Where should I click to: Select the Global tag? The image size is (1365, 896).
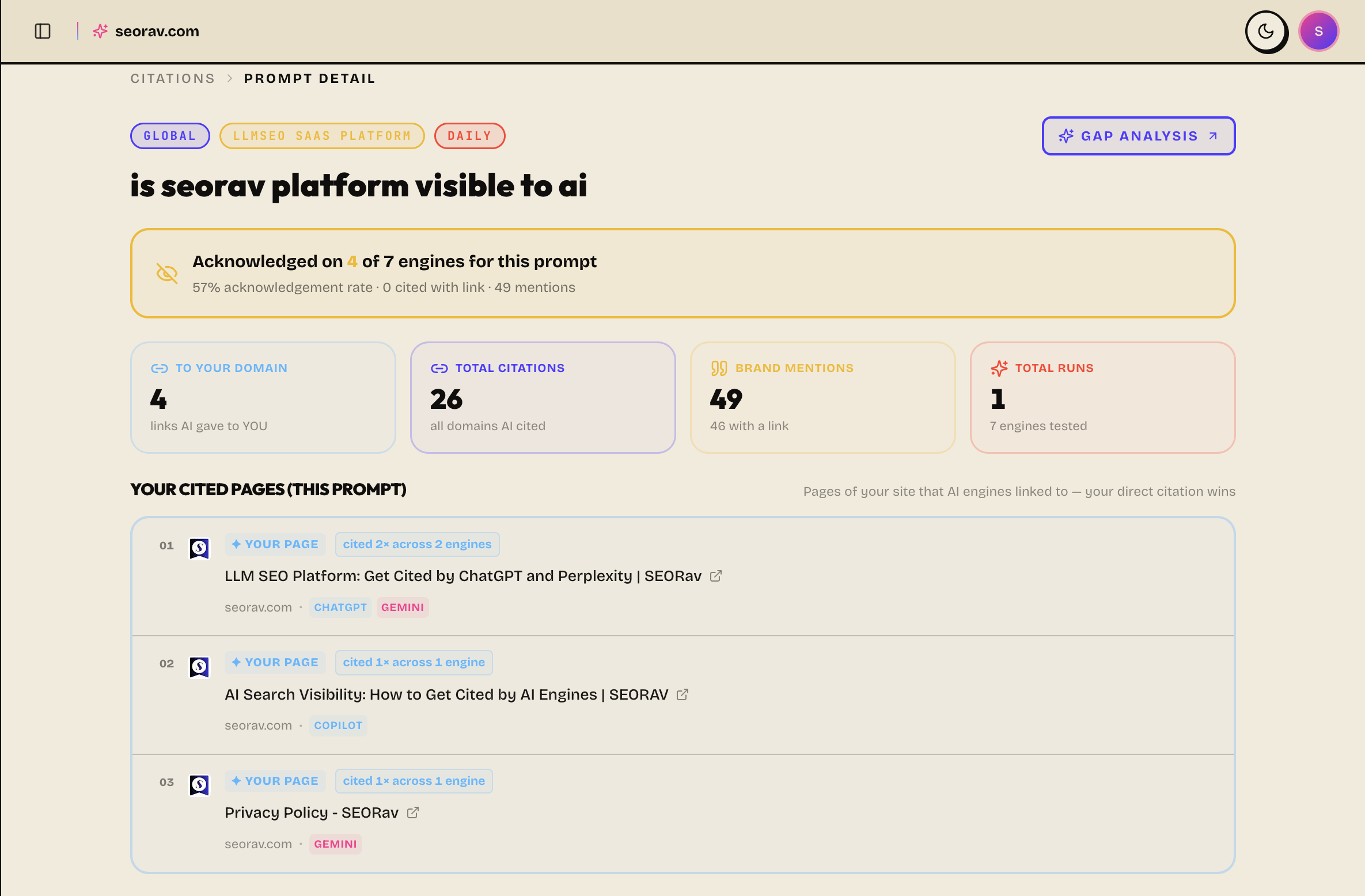tap(170, 136)
